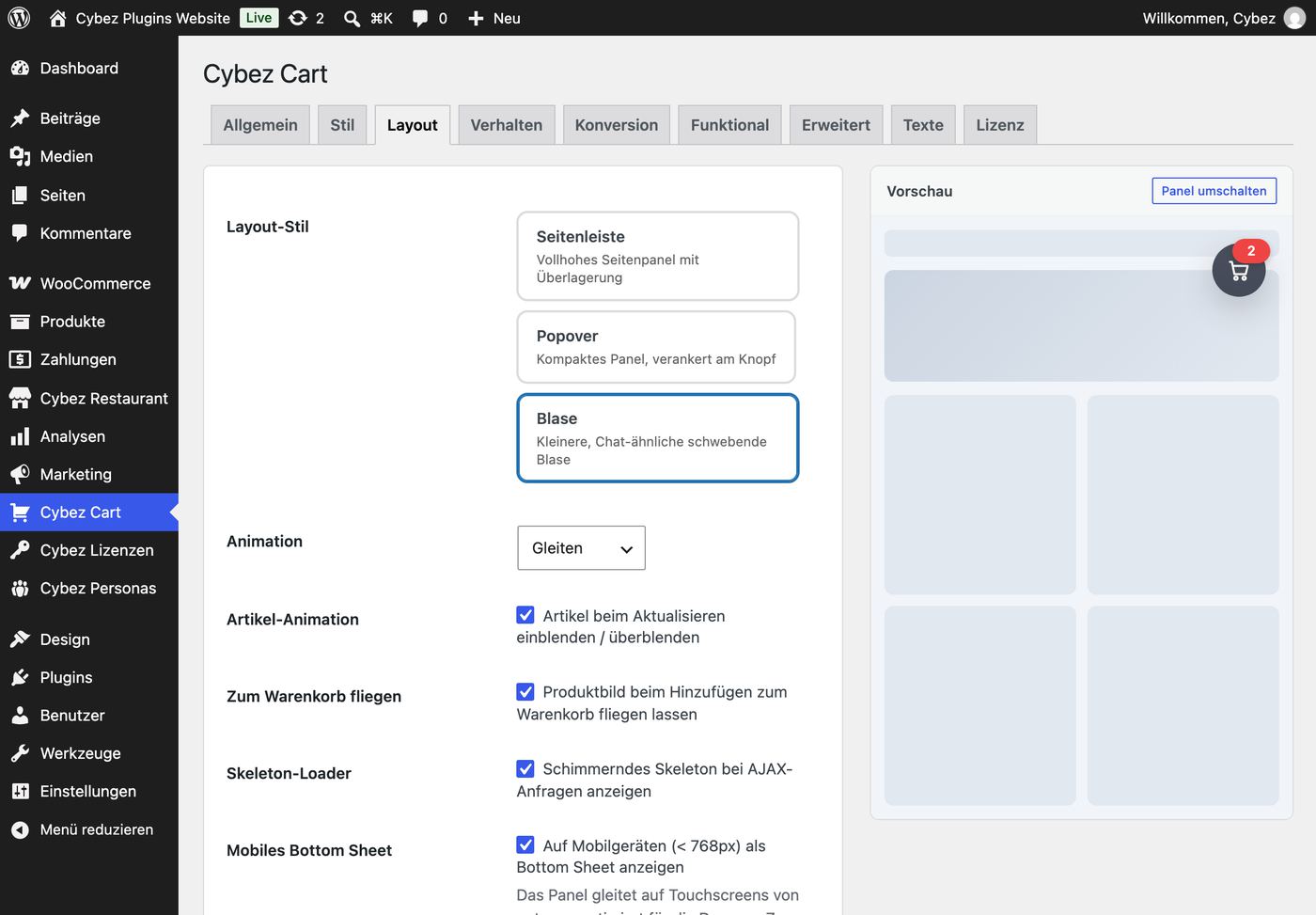Open the Lizenz tab
Screen dimensions: 1316x915
1000,125
